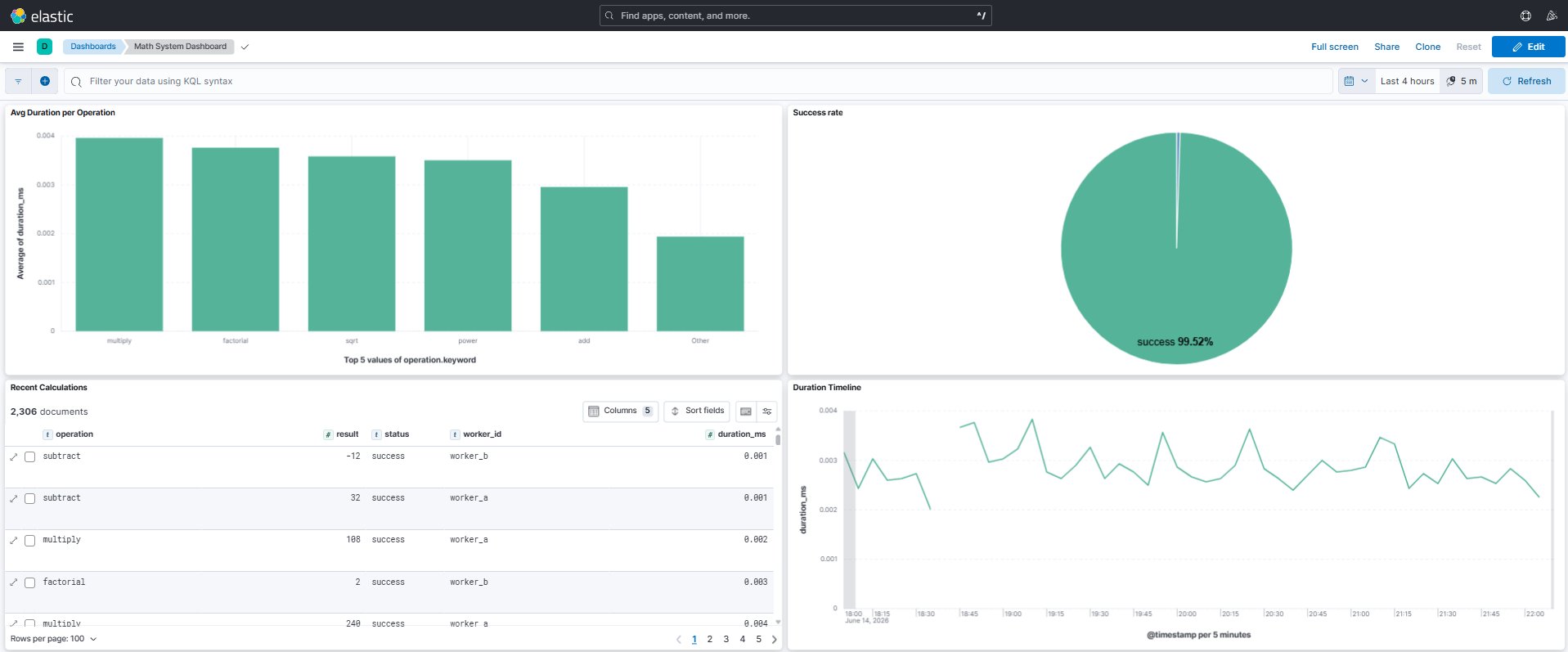Click the checkmark saved badge beside breadcrumb

point(245,47)
